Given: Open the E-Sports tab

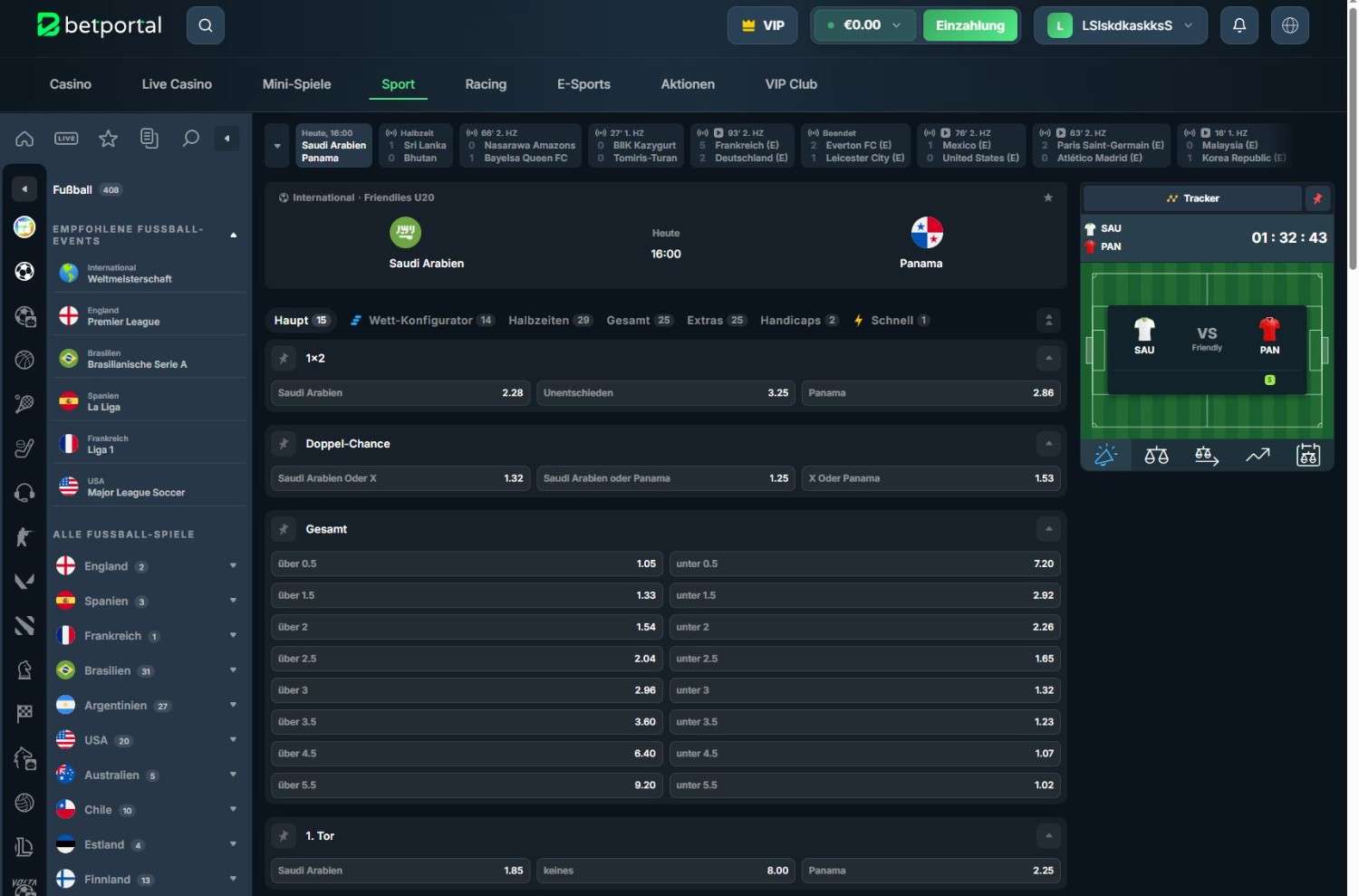Looking at the screenshot, I should point(583,84).
